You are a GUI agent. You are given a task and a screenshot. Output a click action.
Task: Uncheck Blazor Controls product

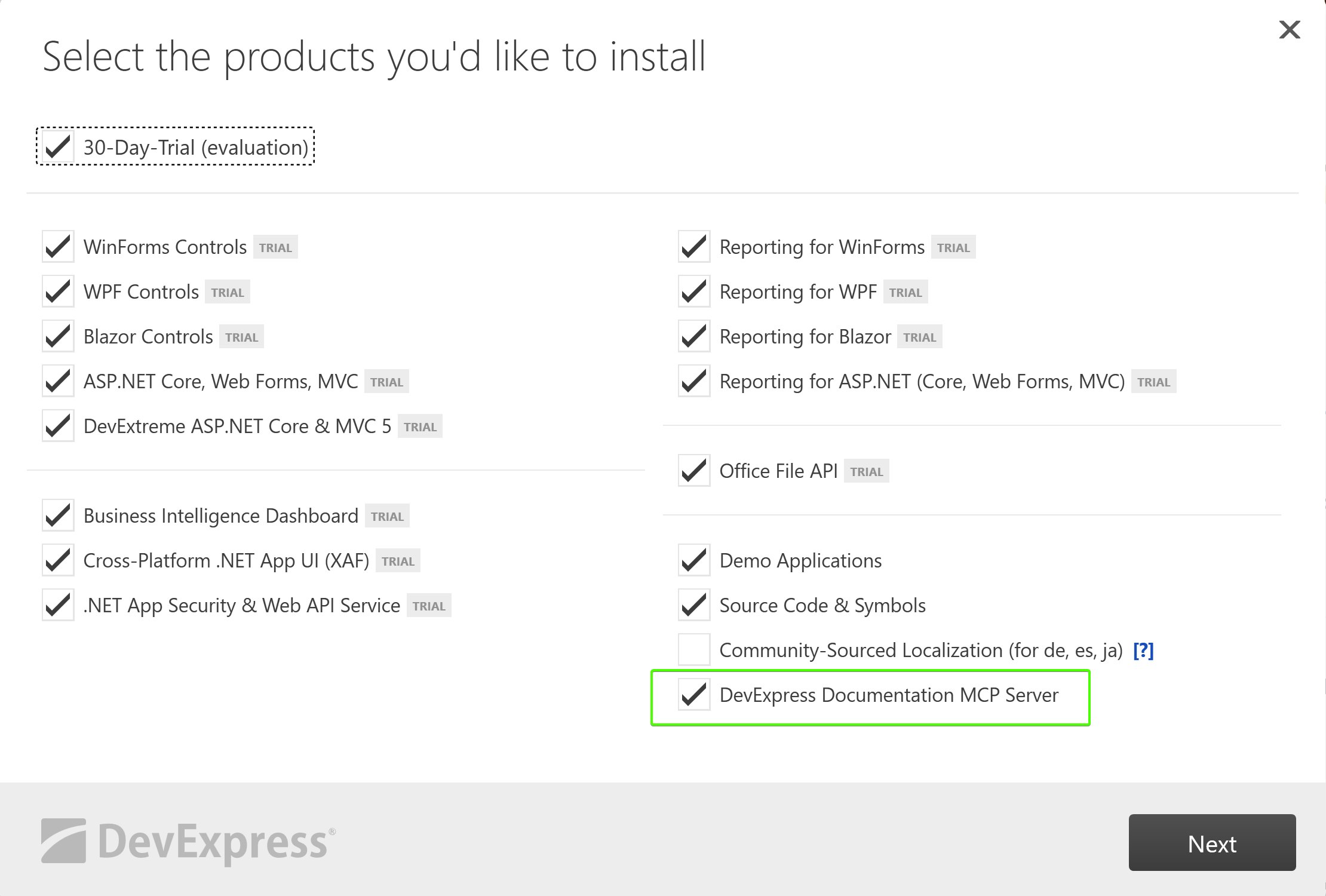coord(58,336)
